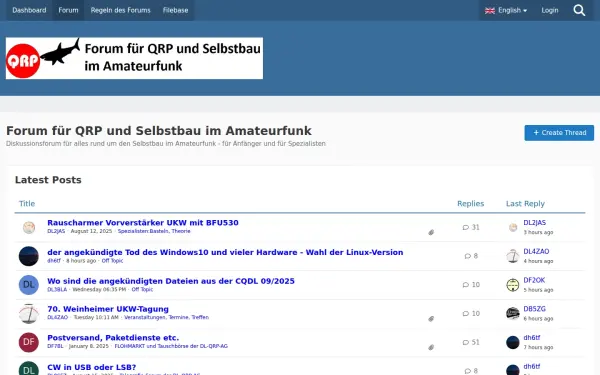Sort by the Replies column header
This screenshot has width=600, height=375.
click(x=471, y=204)
